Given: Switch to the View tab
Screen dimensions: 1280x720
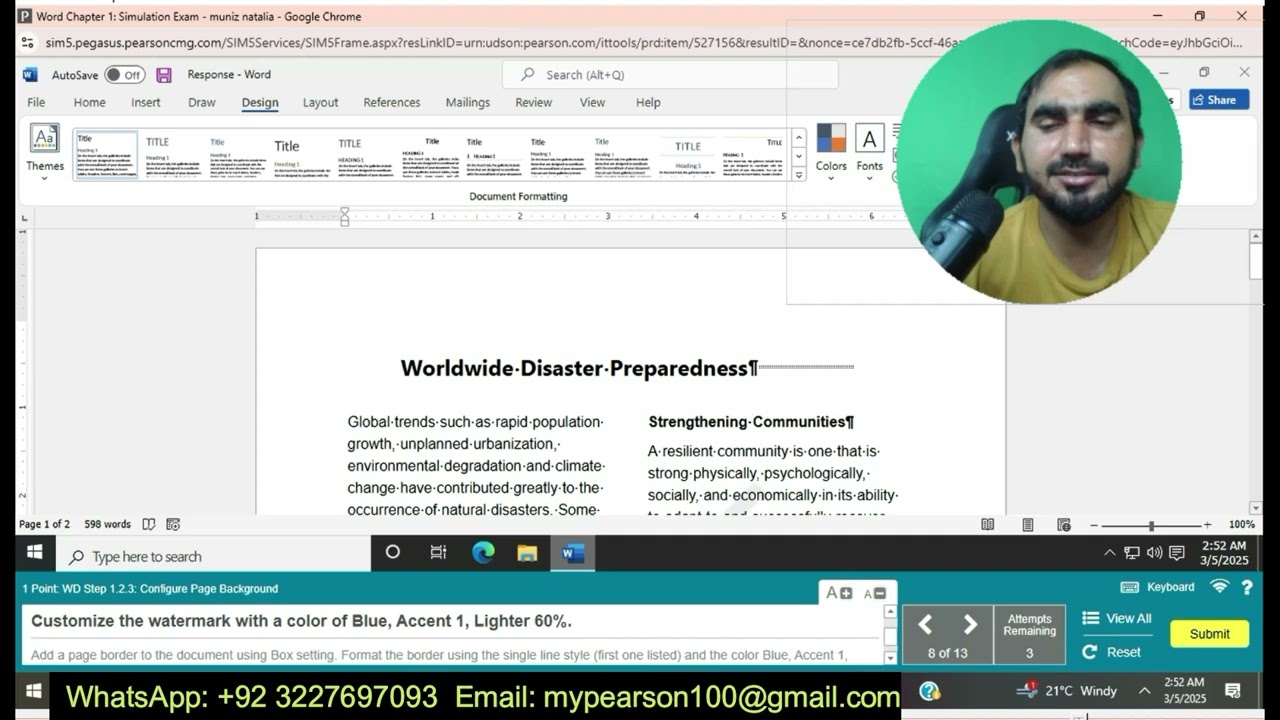Looking at the screenshot, I should (x=593, y=102).
